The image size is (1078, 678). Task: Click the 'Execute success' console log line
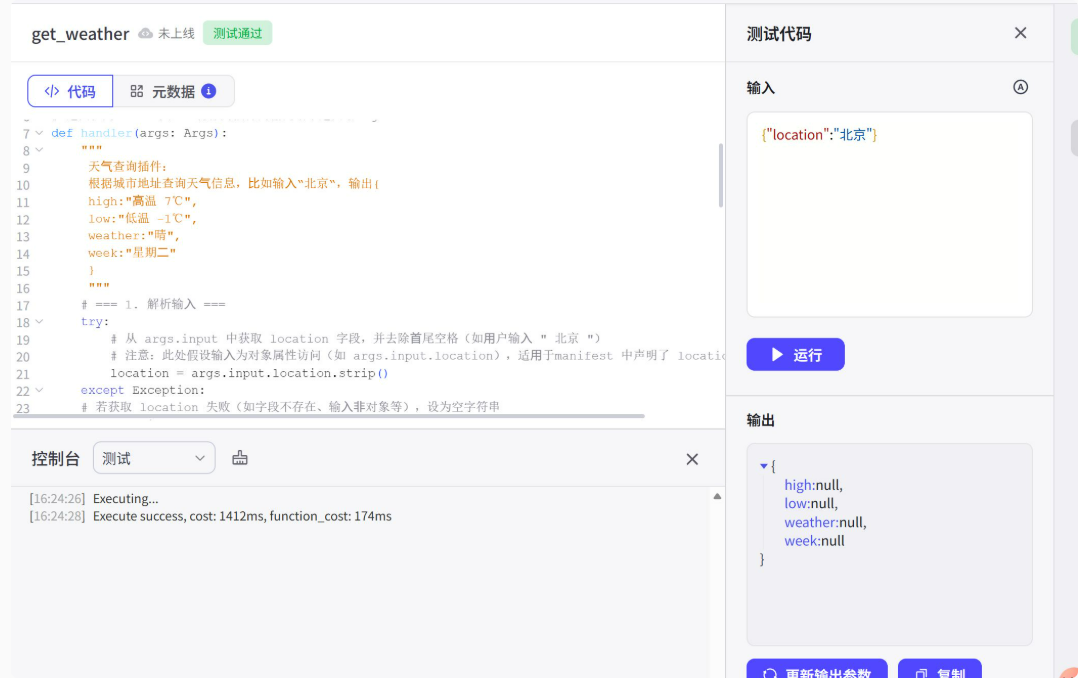point(242,516)
